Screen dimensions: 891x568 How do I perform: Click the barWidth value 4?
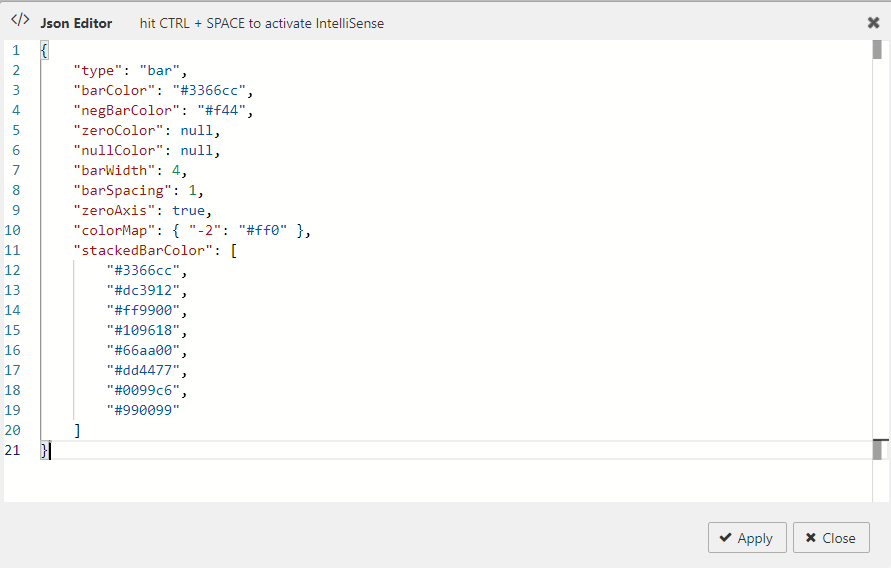(175, 170)
